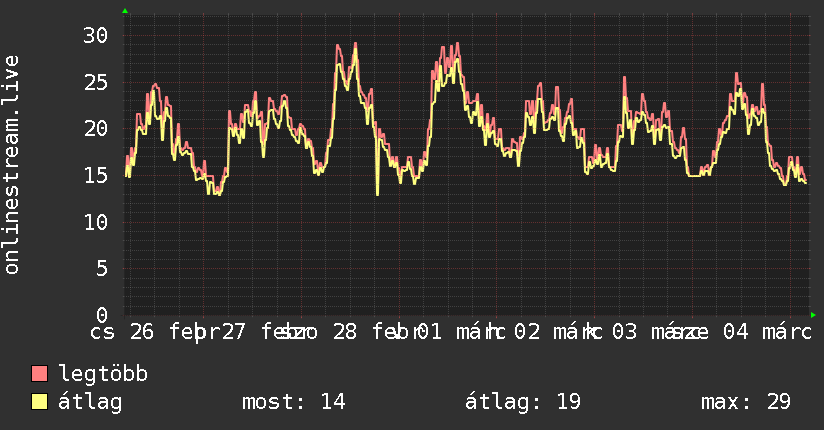Image resolution: width=824 pixels, height=430 pixels.
Task: Click the 'max: 29' maximum value
Action: click(745, 402)
